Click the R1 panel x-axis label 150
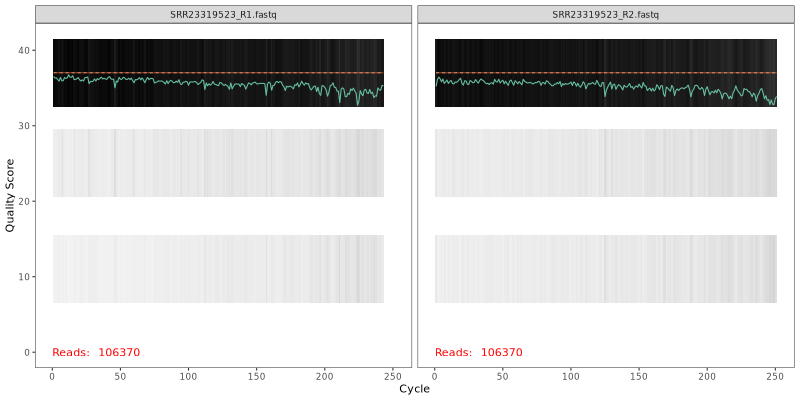The image size is (800, 400). coord(257,376)
